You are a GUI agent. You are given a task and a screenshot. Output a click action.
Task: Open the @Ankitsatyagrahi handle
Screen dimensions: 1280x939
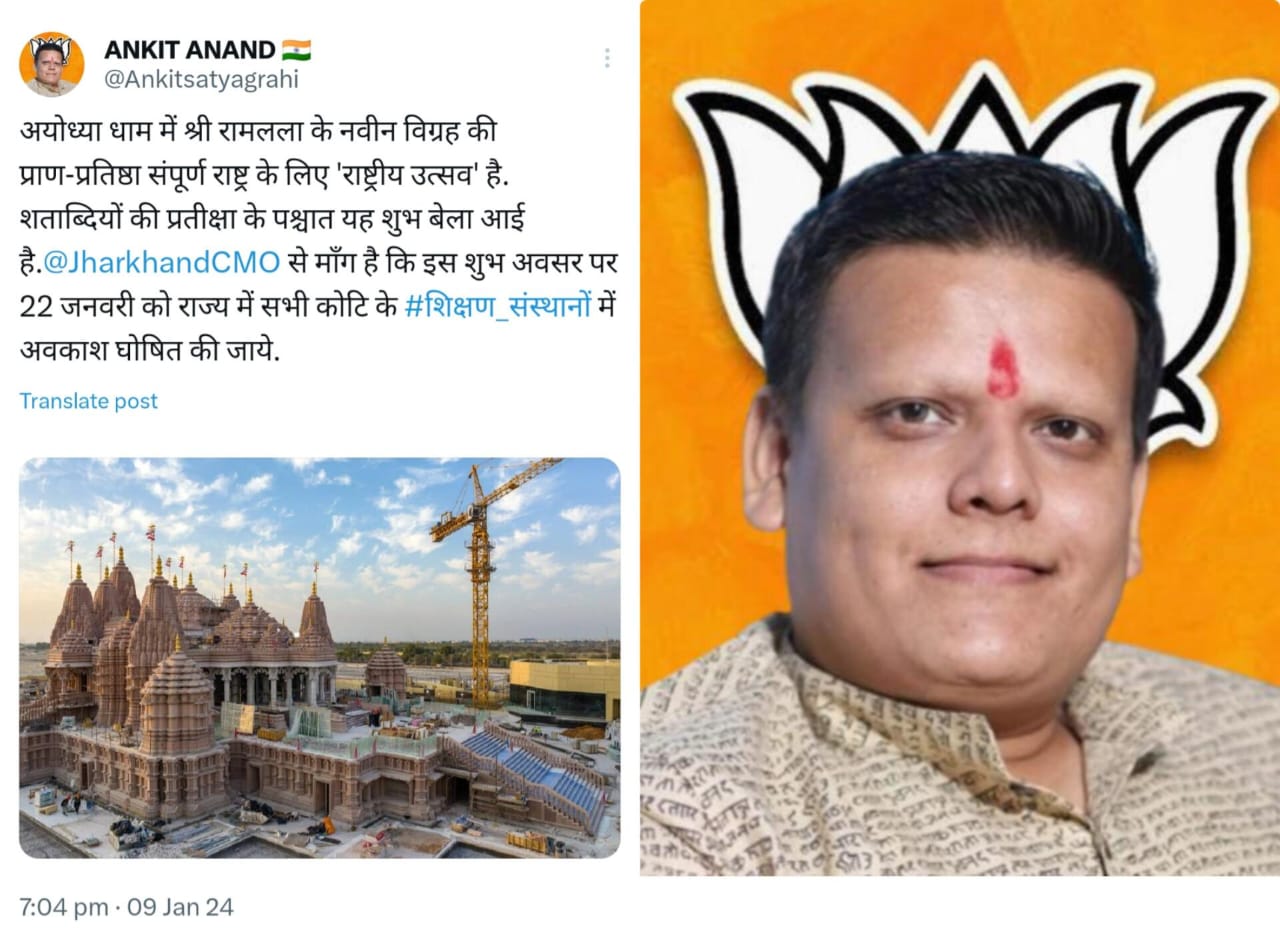201,80
